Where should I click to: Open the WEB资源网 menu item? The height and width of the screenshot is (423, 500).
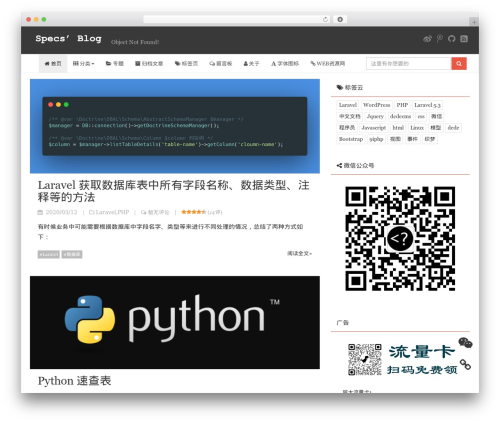click(327, 64)
